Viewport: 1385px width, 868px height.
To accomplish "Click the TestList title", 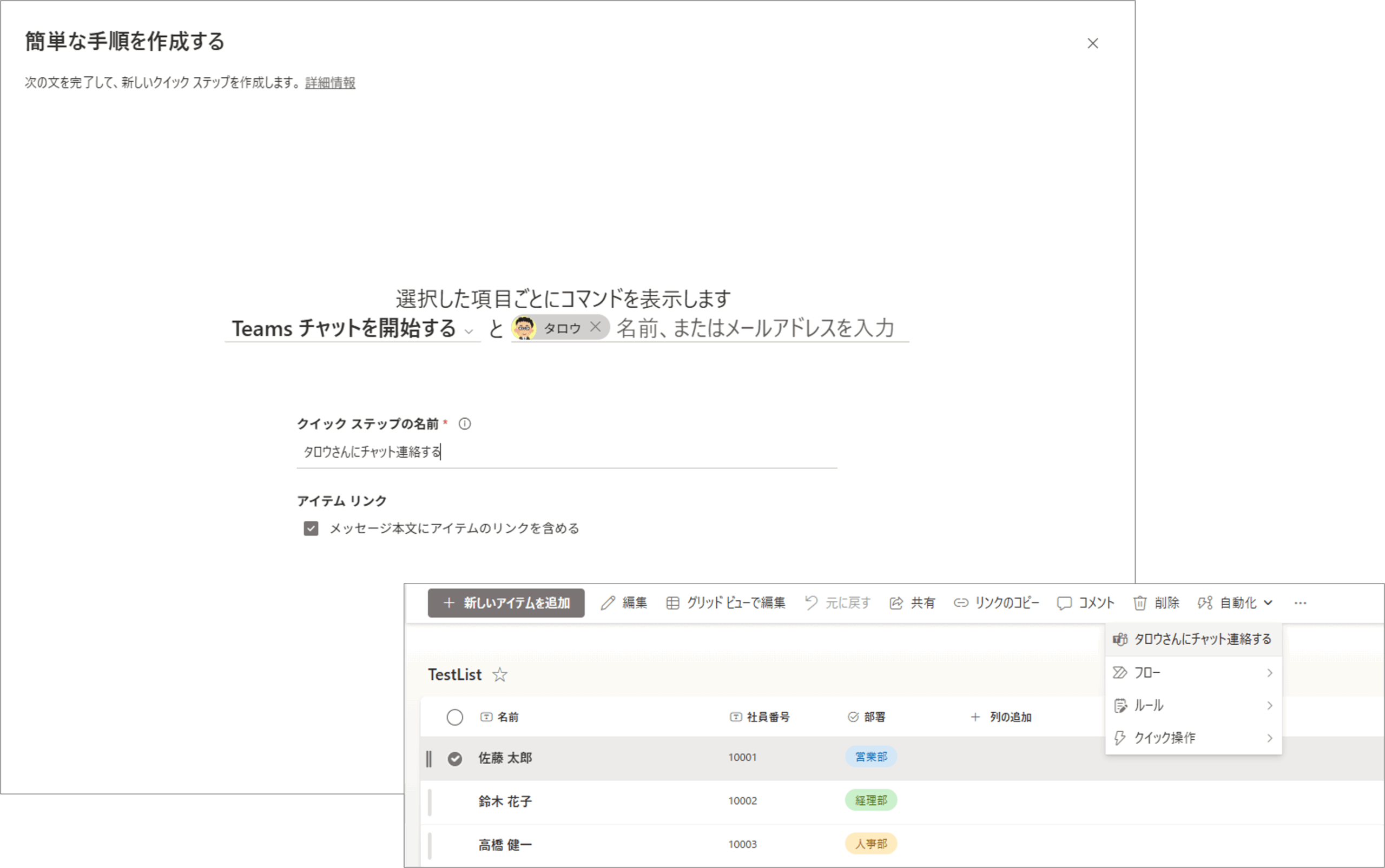I will pos(454,675).
